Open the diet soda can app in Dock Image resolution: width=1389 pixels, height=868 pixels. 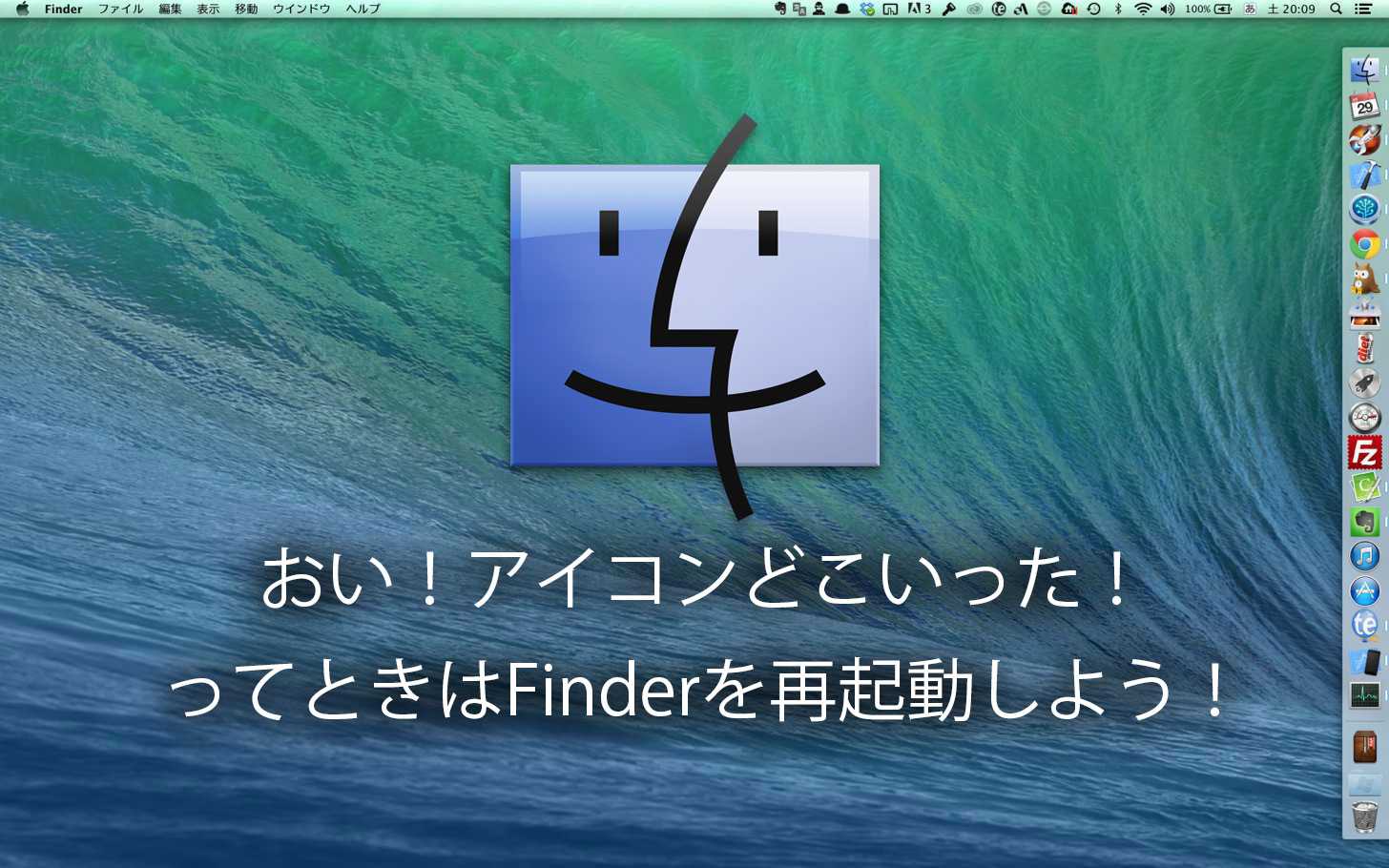pyautogui.click(x=1364, y=348)
